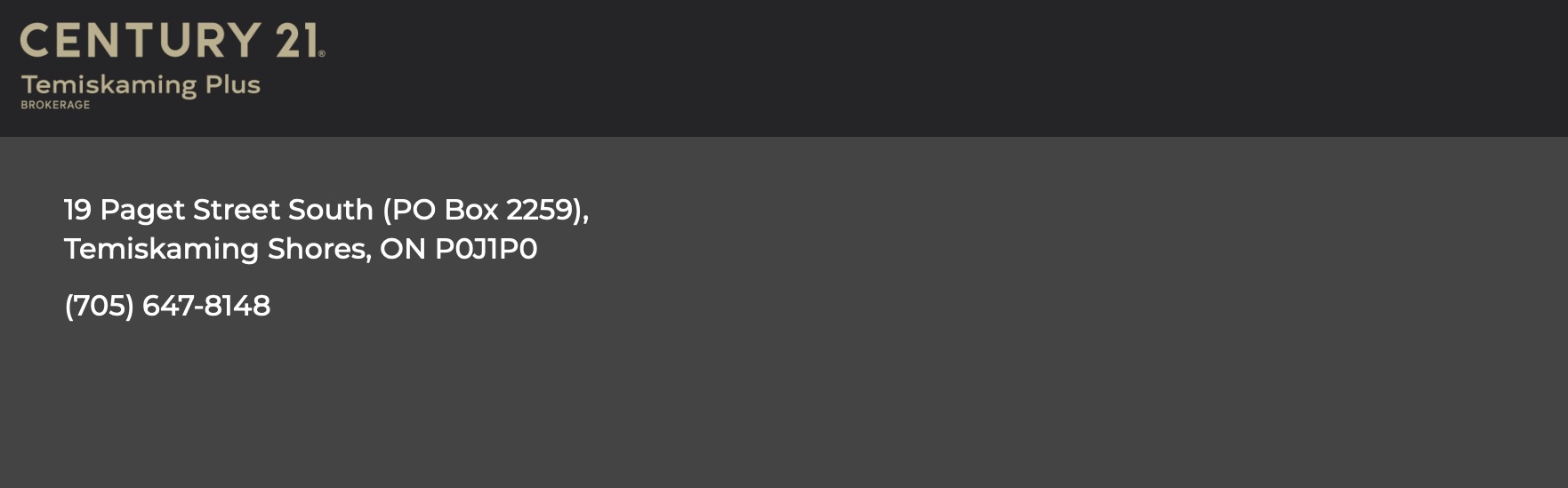Click the ON province abbreviation
Viewport: 1568px width, 488px height.
point(403,249)
